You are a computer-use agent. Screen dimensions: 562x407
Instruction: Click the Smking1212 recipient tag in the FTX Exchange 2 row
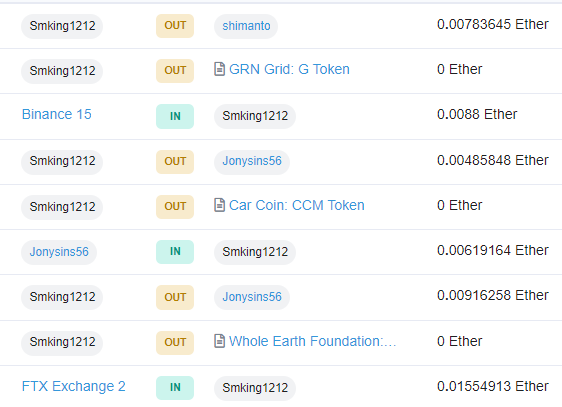tap(255, 388)
